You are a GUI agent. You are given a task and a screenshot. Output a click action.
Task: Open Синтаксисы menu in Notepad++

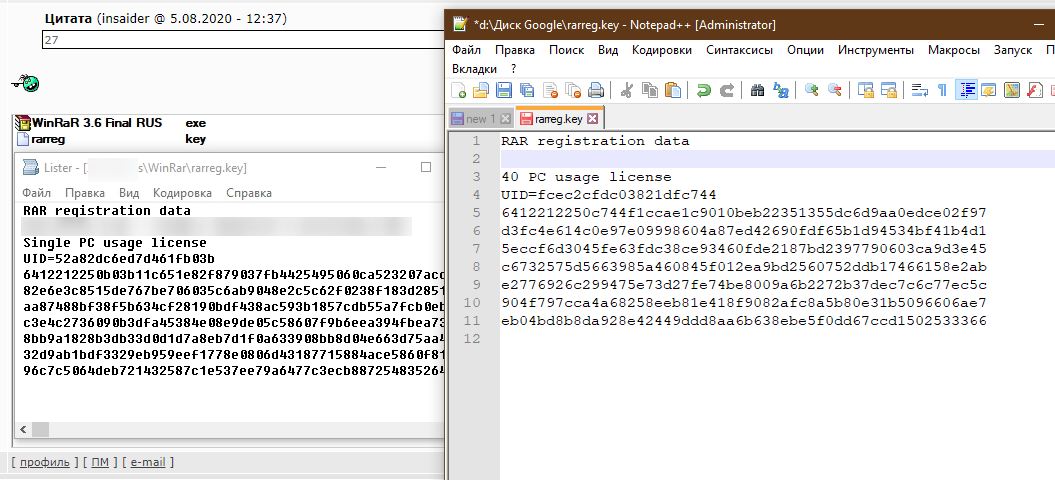[739, 50]
